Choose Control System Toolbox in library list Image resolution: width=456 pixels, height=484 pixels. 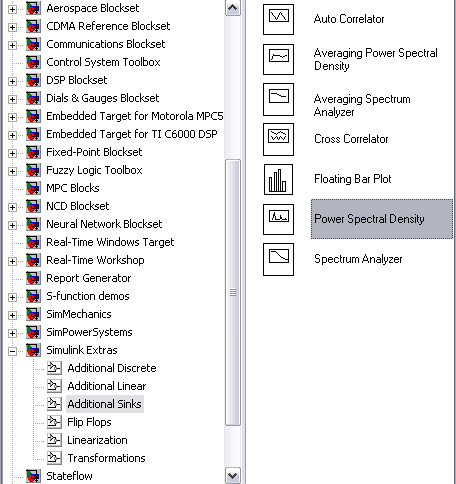pos(103,62)
